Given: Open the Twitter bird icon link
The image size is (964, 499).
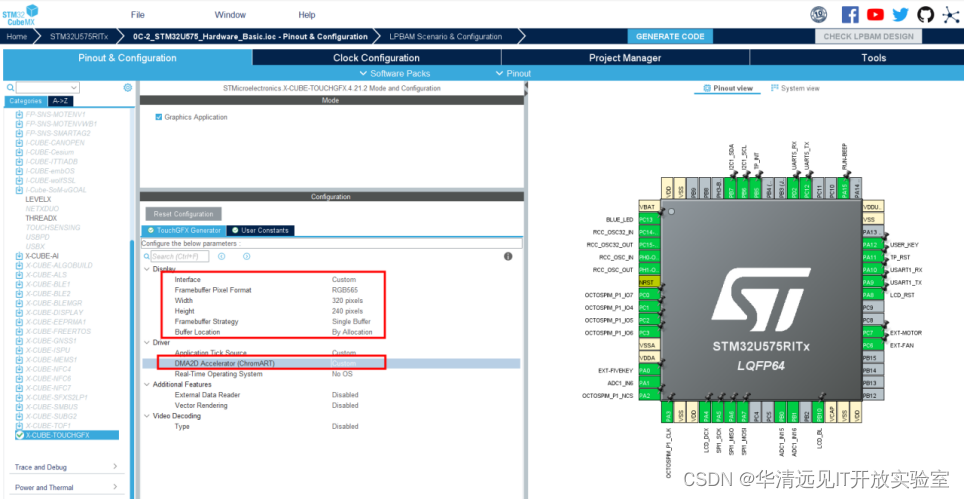Looking at the screenshot, I should [901, 15].
